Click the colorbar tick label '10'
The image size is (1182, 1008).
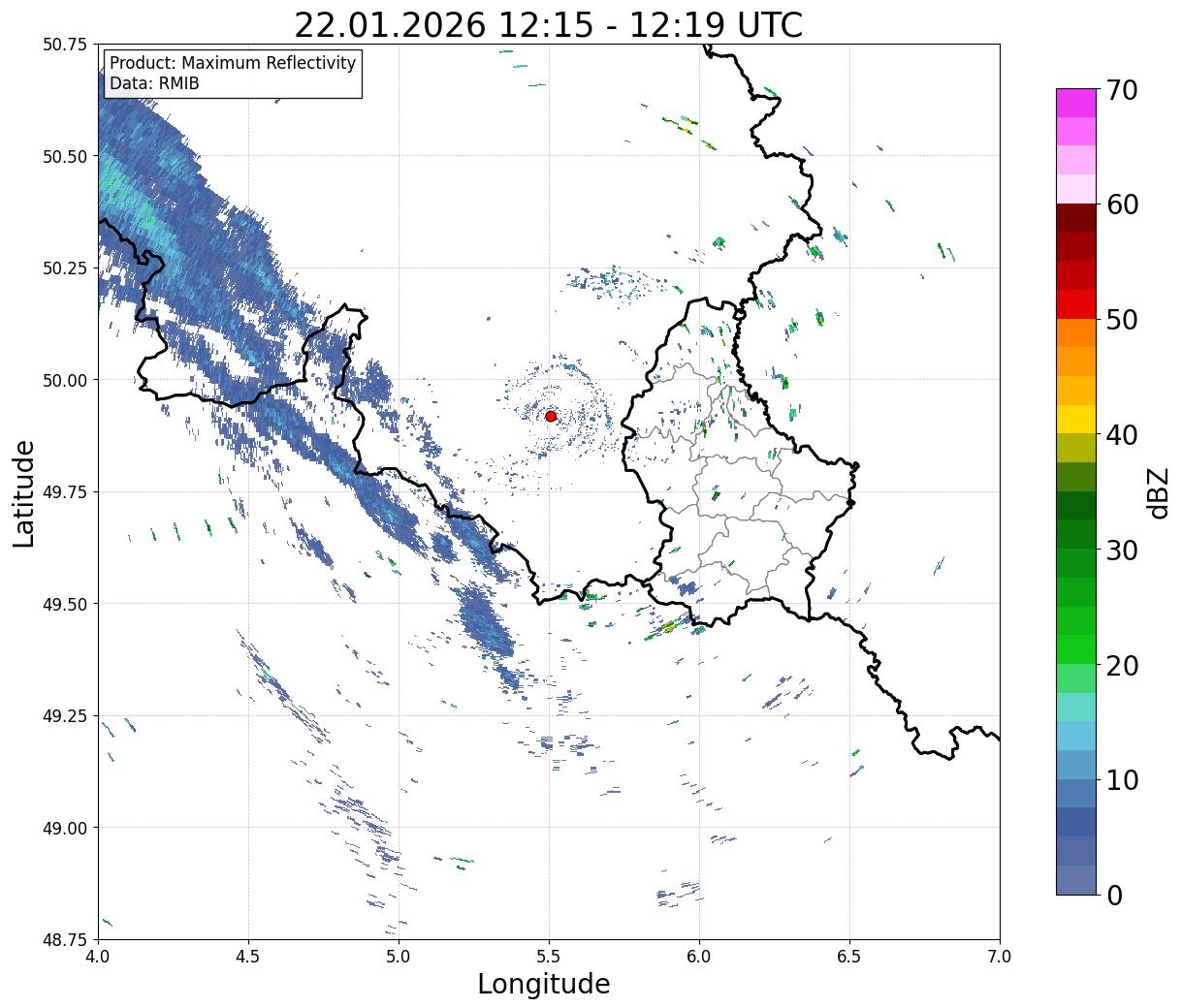click(x=1122, y=780)
